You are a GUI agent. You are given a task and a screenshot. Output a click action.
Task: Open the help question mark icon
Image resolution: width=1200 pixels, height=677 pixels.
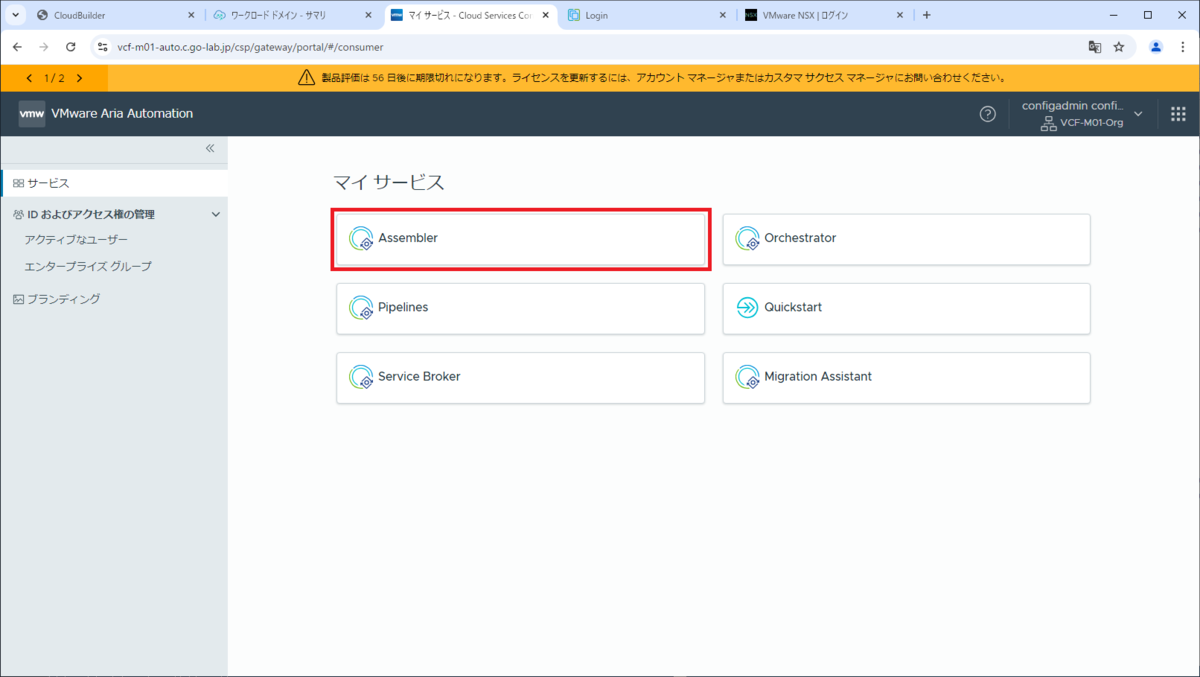(987, 114)
